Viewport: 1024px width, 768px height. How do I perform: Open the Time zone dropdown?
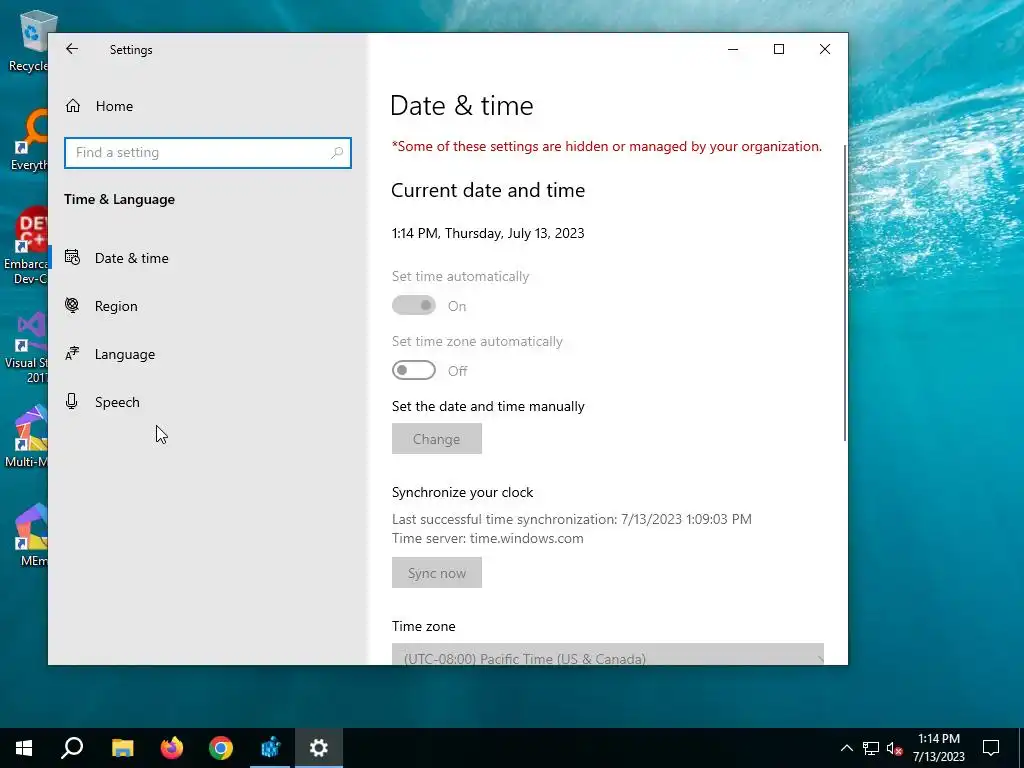(x=607, y=654)
